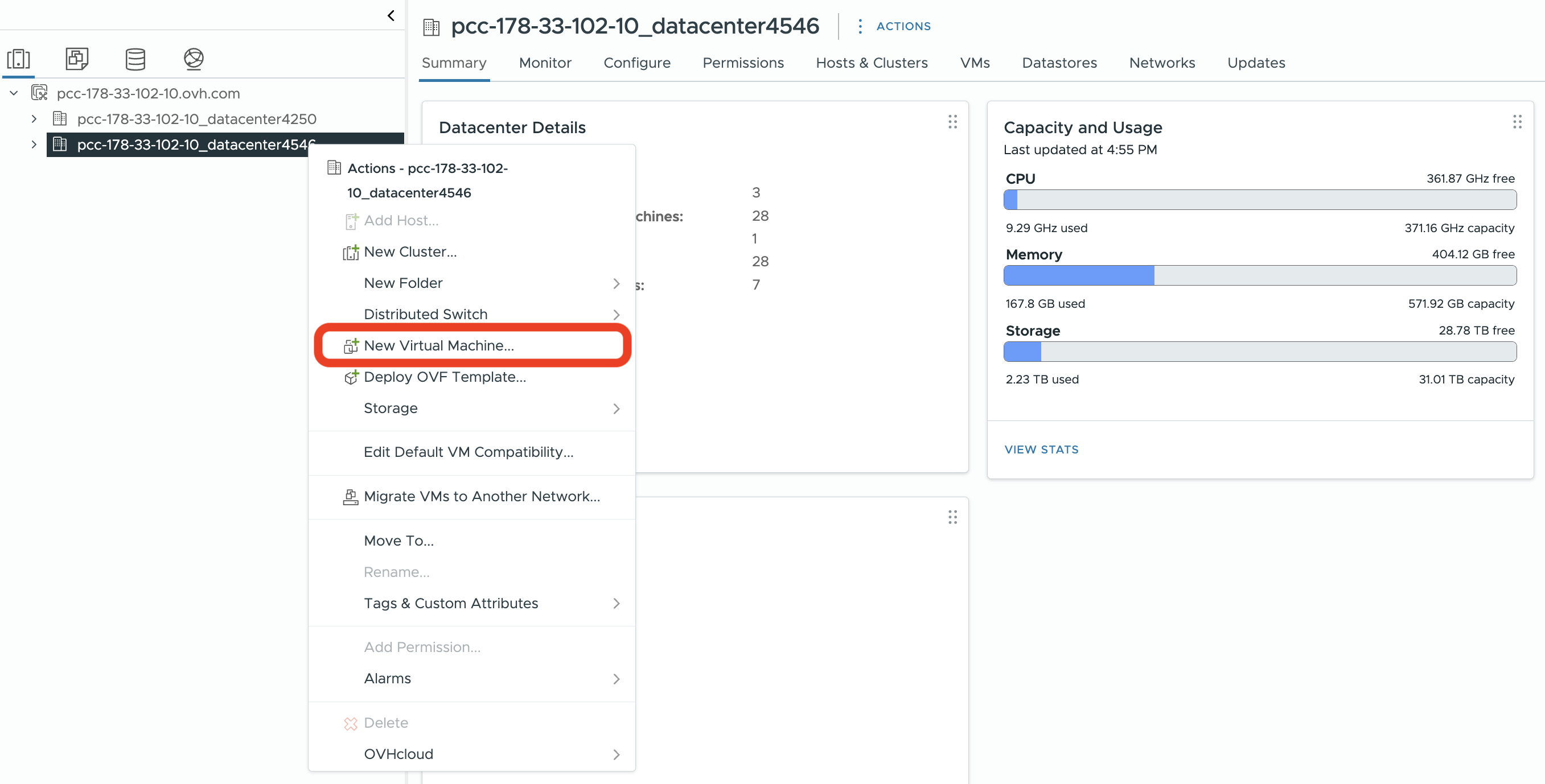Image resolution: width=1545 pixels, height=784 pixels.
Task: Click the datacenter icon beside datacenter4250
Action: [x=60, y=118]
